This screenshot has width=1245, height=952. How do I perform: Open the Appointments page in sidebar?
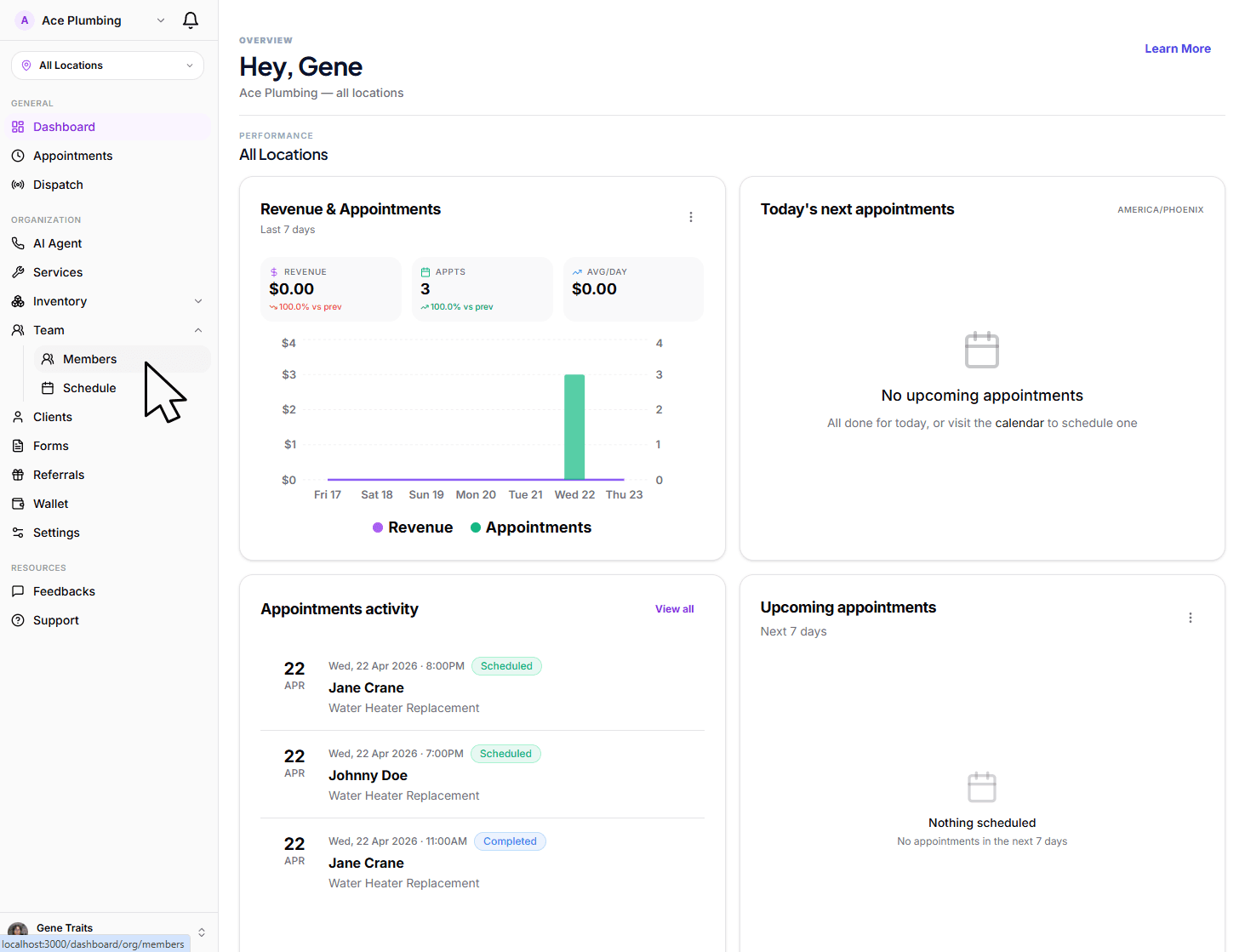click(x=72, y=156)
